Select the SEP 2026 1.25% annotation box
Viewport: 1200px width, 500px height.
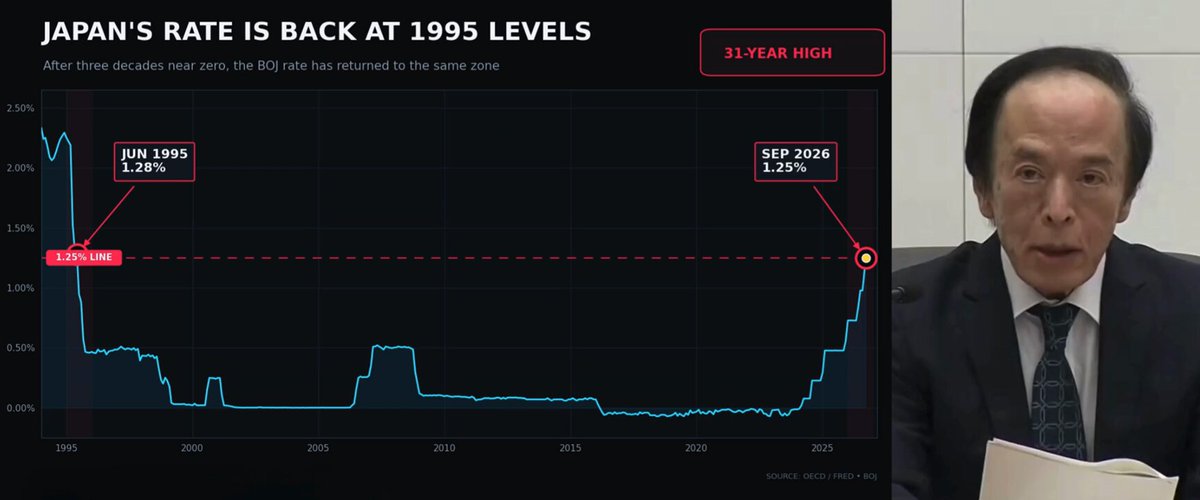[795, 160]
